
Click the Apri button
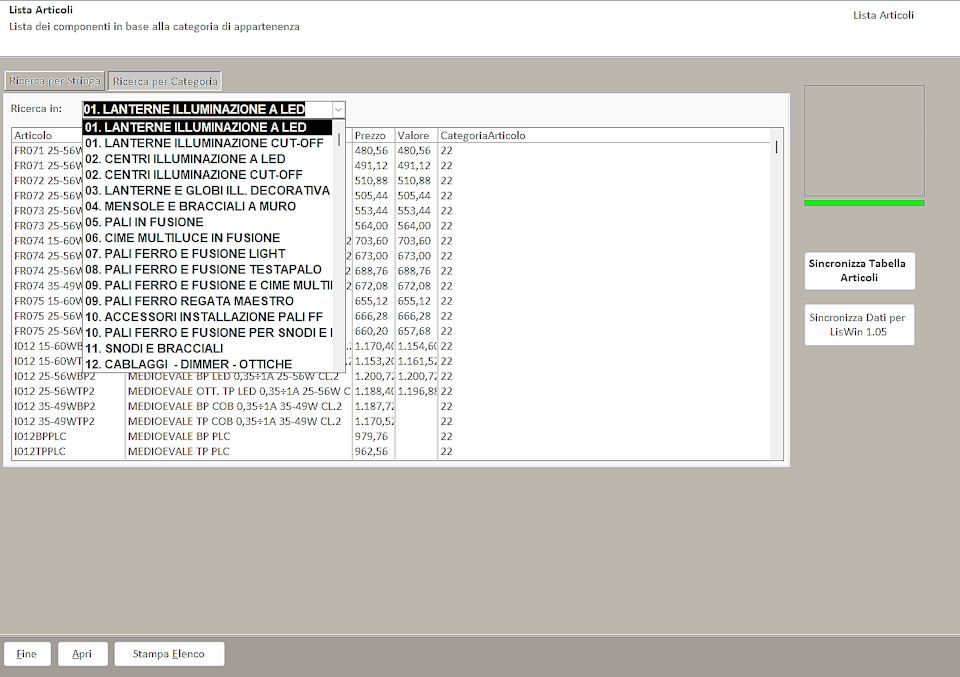point(83,654)
